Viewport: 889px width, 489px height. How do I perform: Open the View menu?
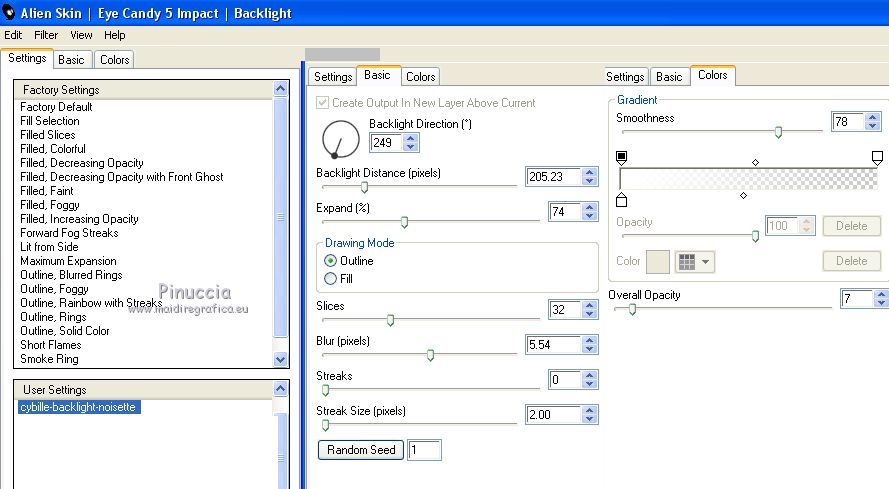[81, 35]
